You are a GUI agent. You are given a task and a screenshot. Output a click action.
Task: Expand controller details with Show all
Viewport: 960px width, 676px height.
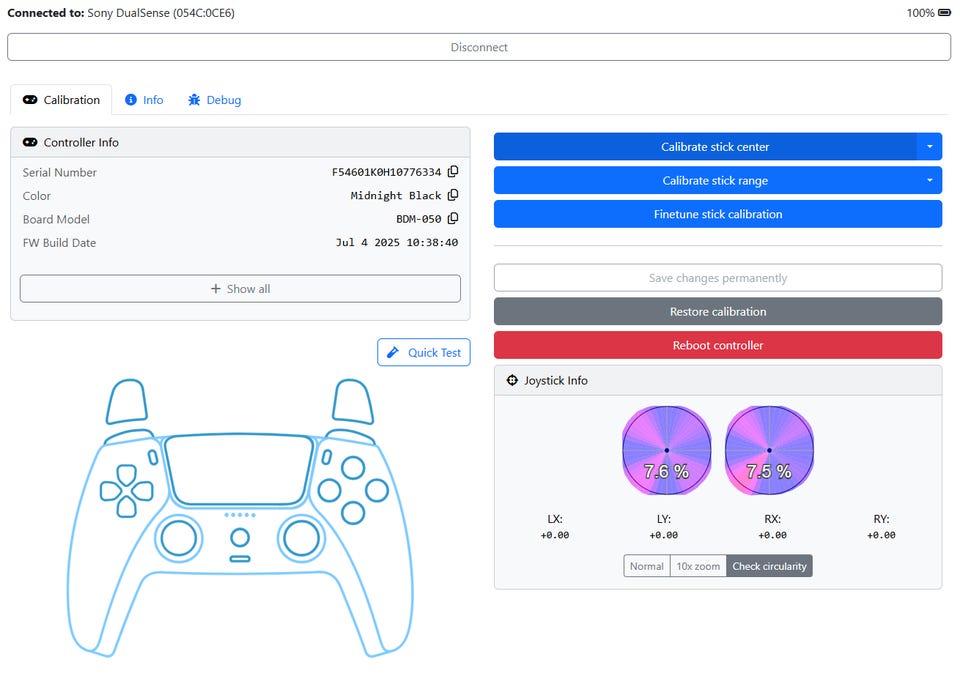(240, 288)
